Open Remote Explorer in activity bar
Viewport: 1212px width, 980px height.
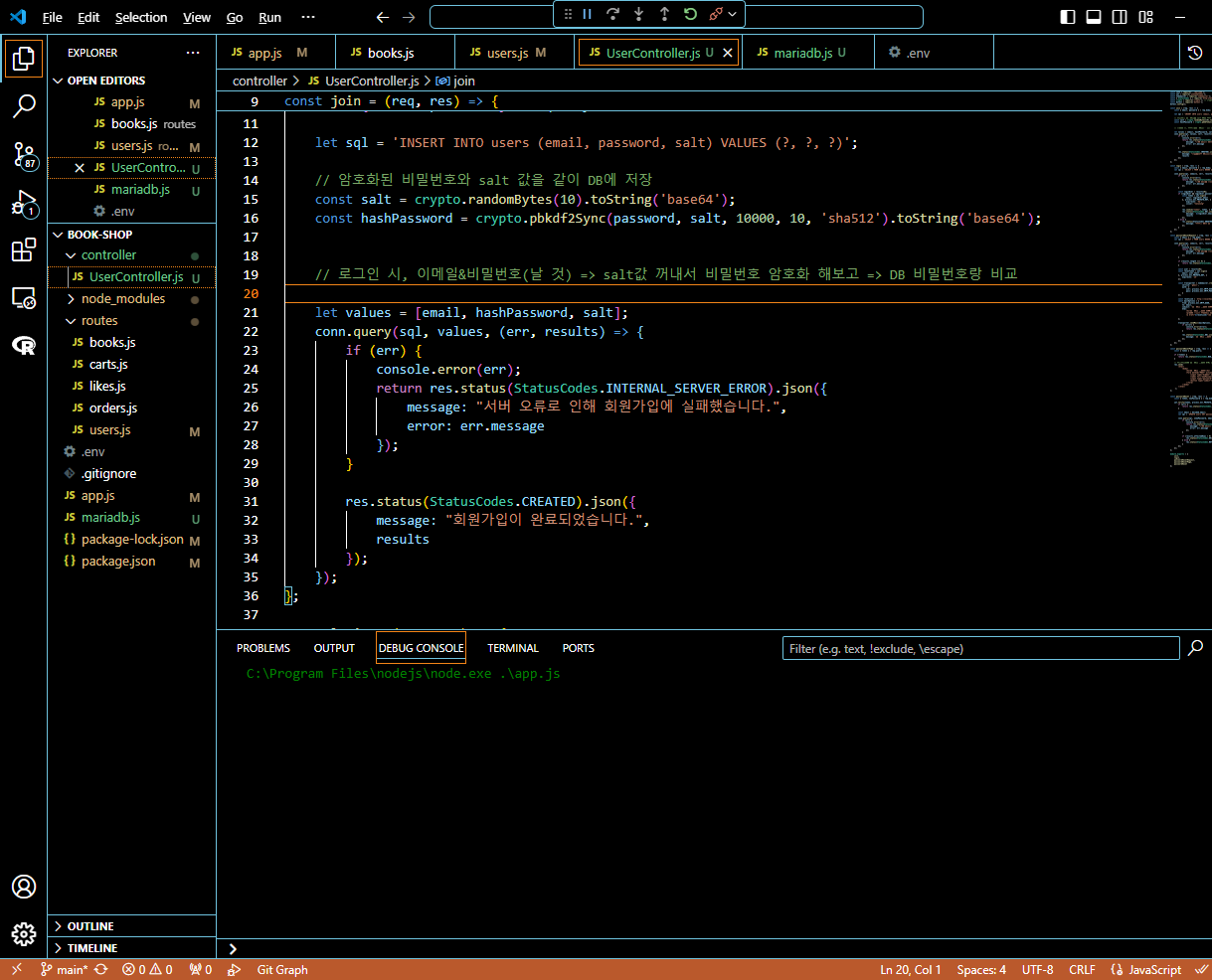pos(24,298)
